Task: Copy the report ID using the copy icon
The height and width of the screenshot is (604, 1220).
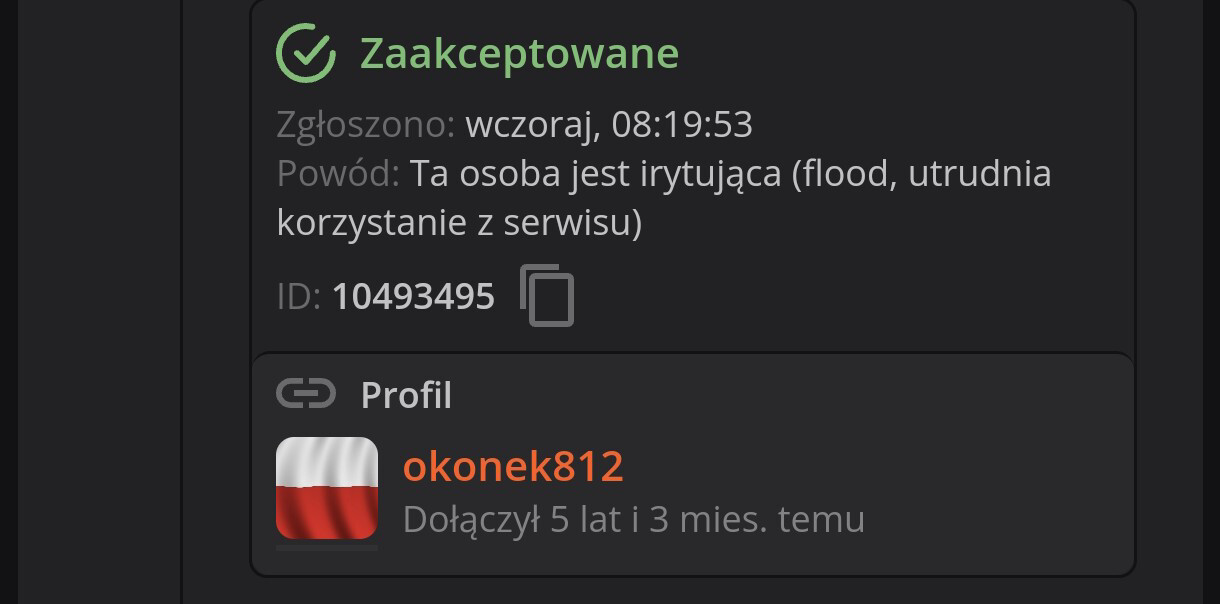Action: click(x=547, y=296)
